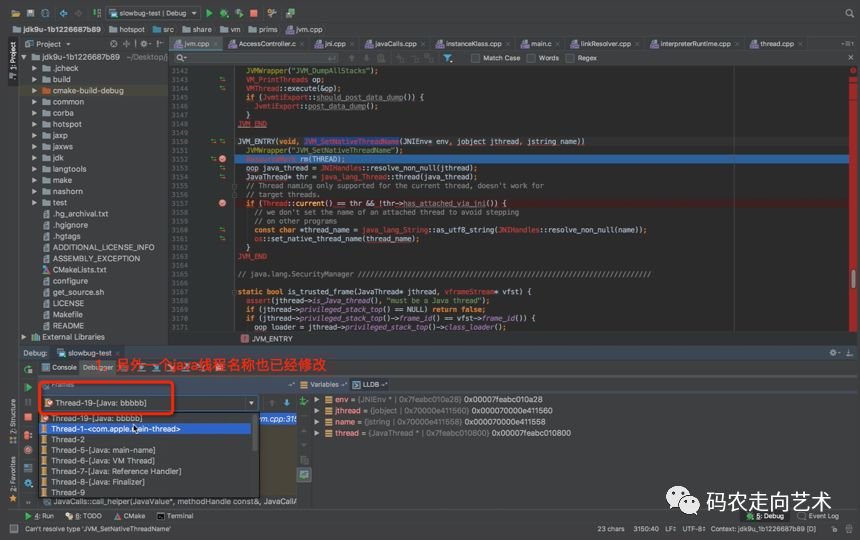The width and height of the screenshot is (860, 540).
Task: Open the 6: TODO tool window
Action: click(x=83, y=516)
